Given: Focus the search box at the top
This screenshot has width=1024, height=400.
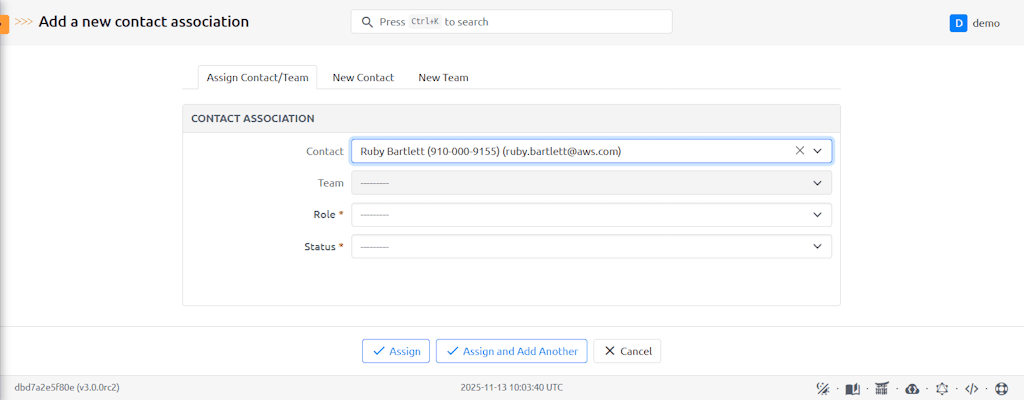Looking at the screenshot, I should coord(511,22).
